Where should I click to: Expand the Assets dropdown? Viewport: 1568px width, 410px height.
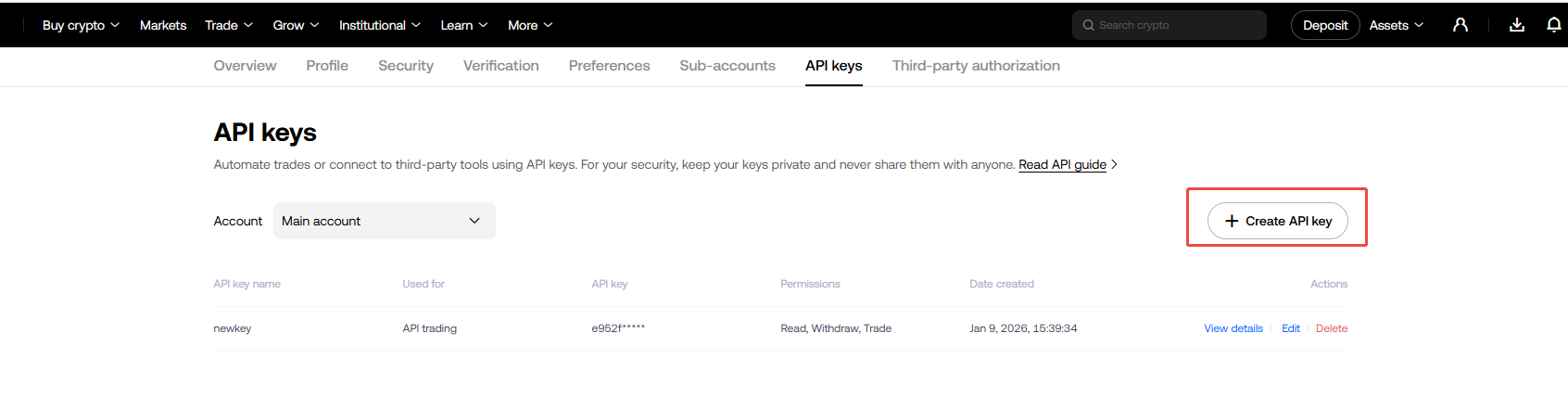coord(1396,25)
